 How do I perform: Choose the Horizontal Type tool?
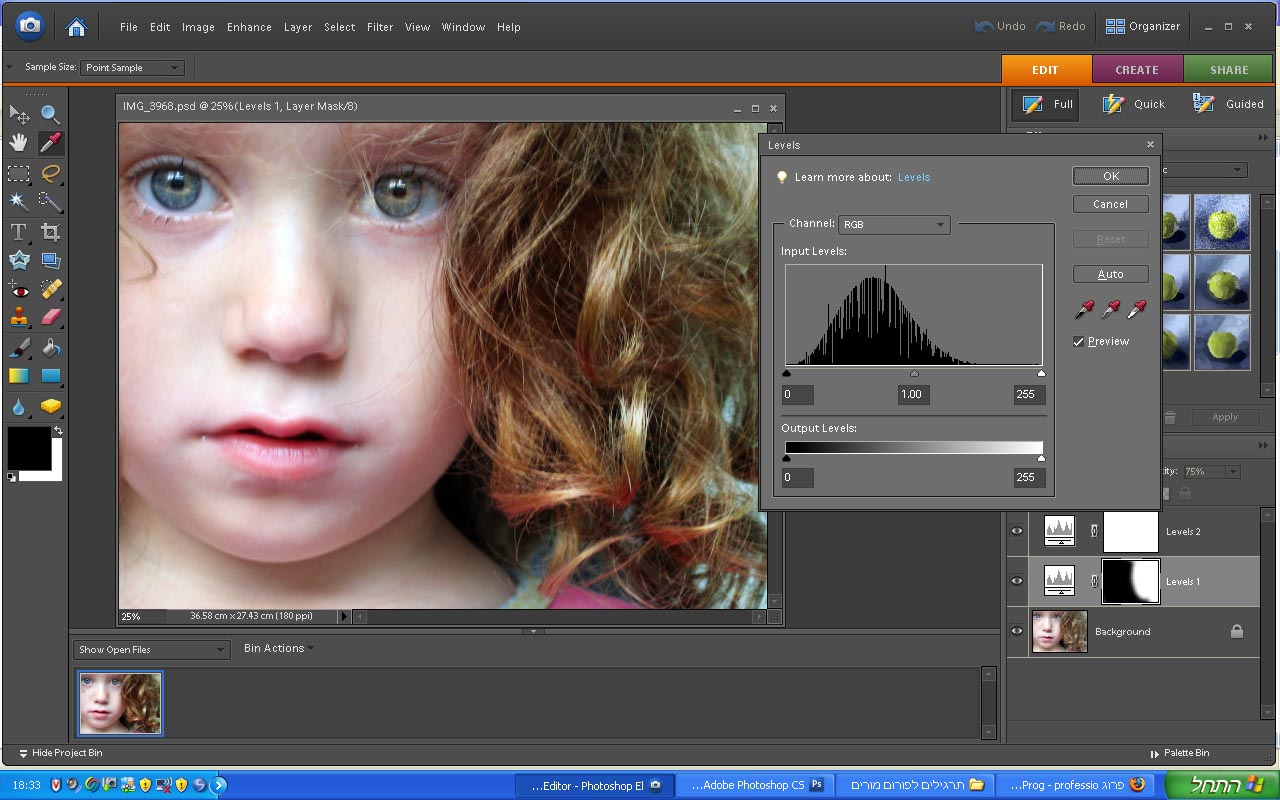(x=18, y=232)
